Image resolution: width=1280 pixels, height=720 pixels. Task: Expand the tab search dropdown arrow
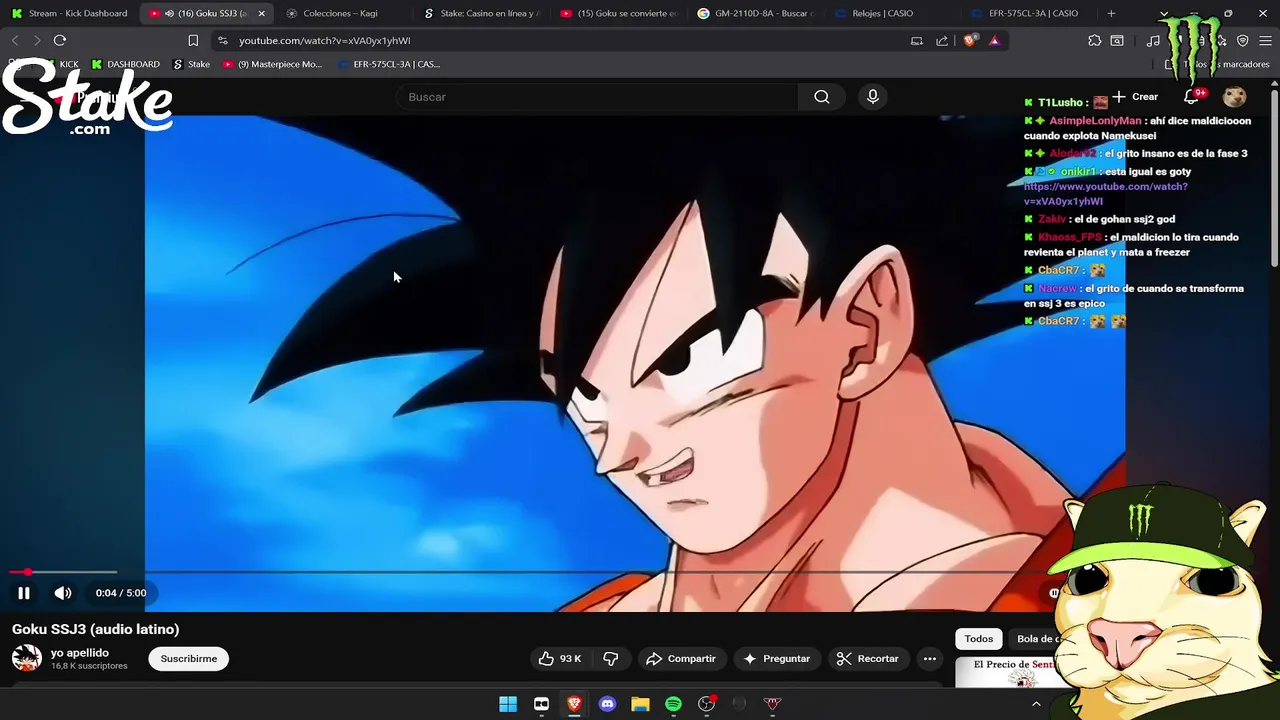1164,13
